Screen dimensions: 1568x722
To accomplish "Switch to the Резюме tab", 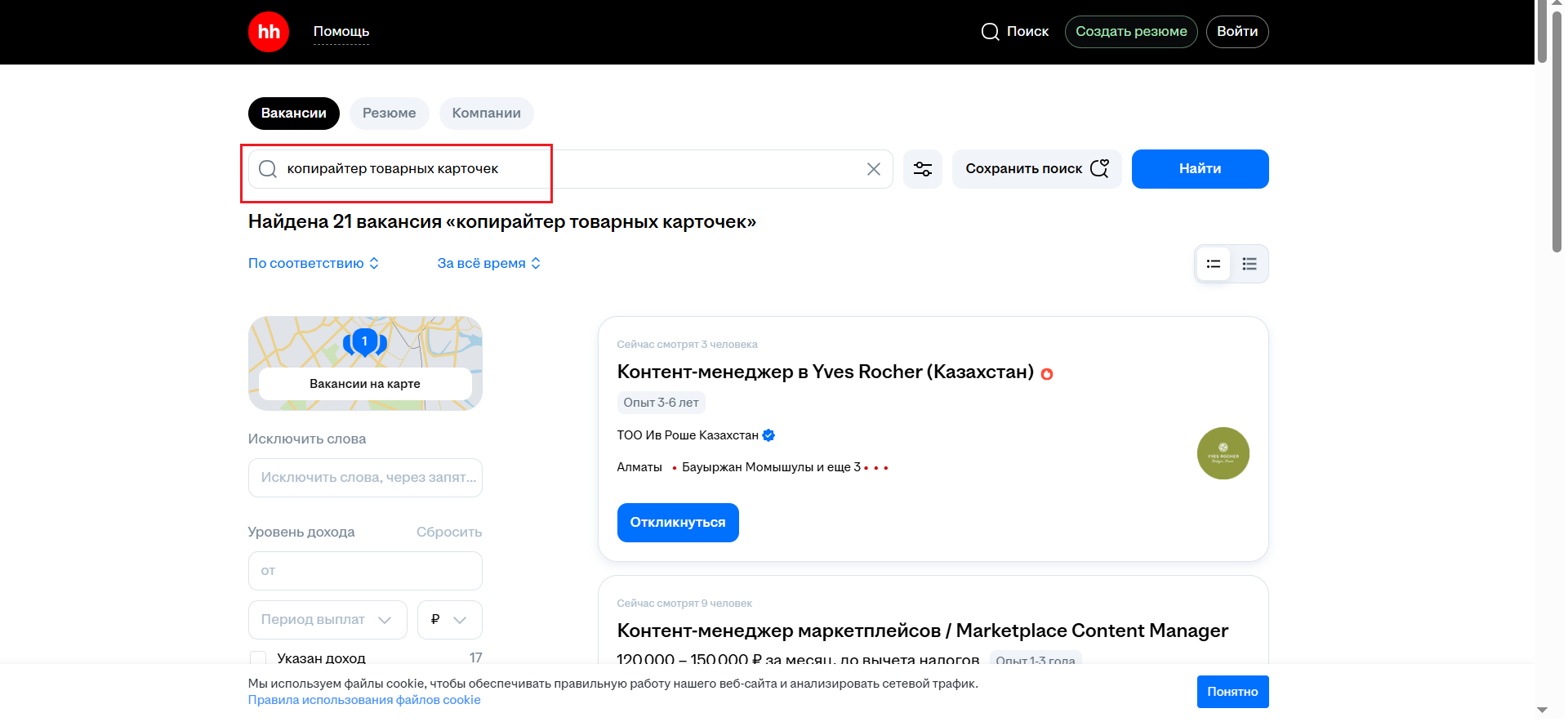I will click(389, 114).
